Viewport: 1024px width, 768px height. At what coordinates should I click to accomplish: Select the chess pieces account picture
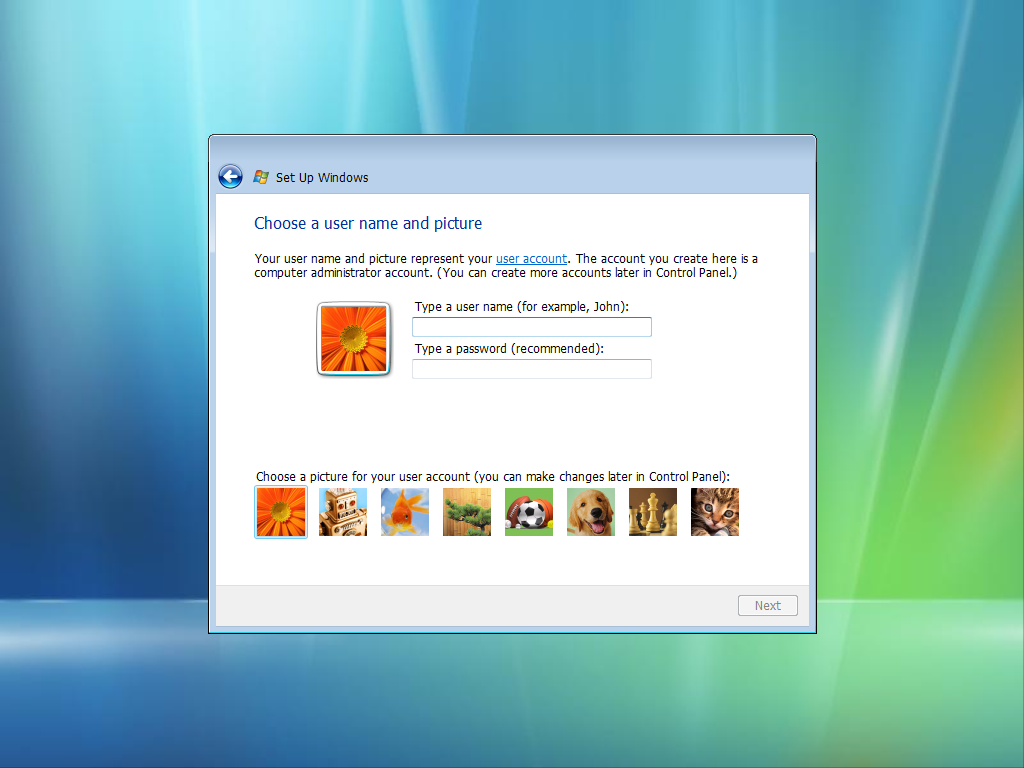[653, 512]
